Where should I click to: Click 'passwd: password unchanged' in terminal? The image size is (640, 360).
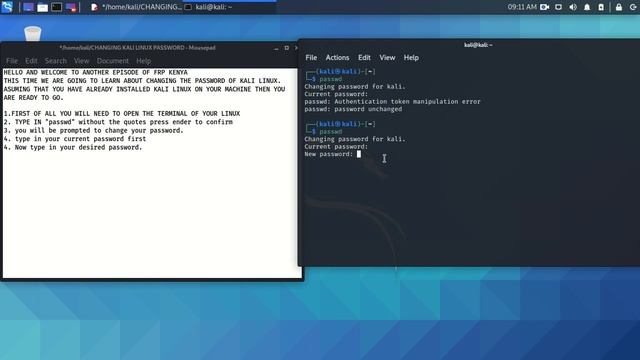click(353, 109)
